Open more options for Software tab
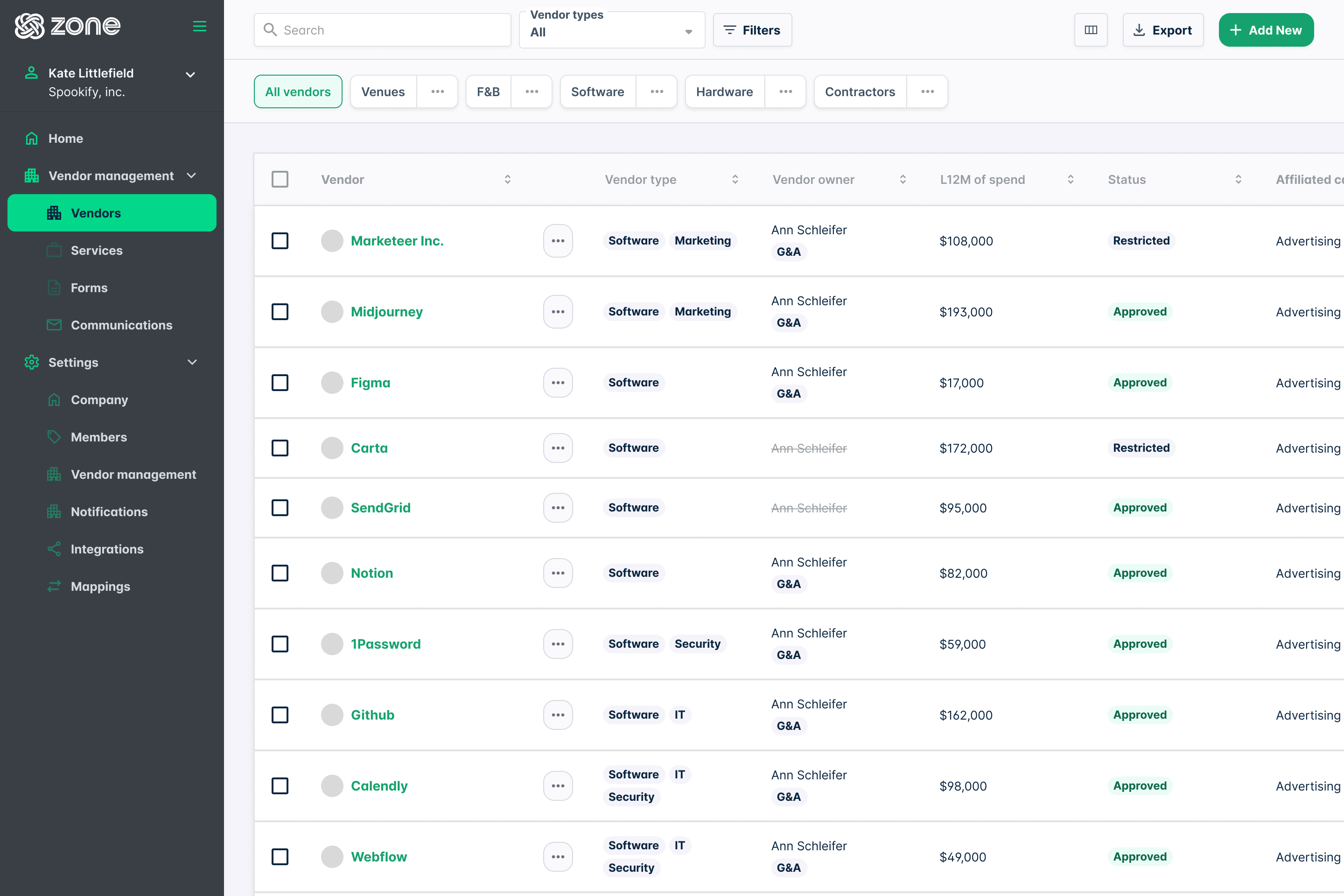 coord(657,91)
